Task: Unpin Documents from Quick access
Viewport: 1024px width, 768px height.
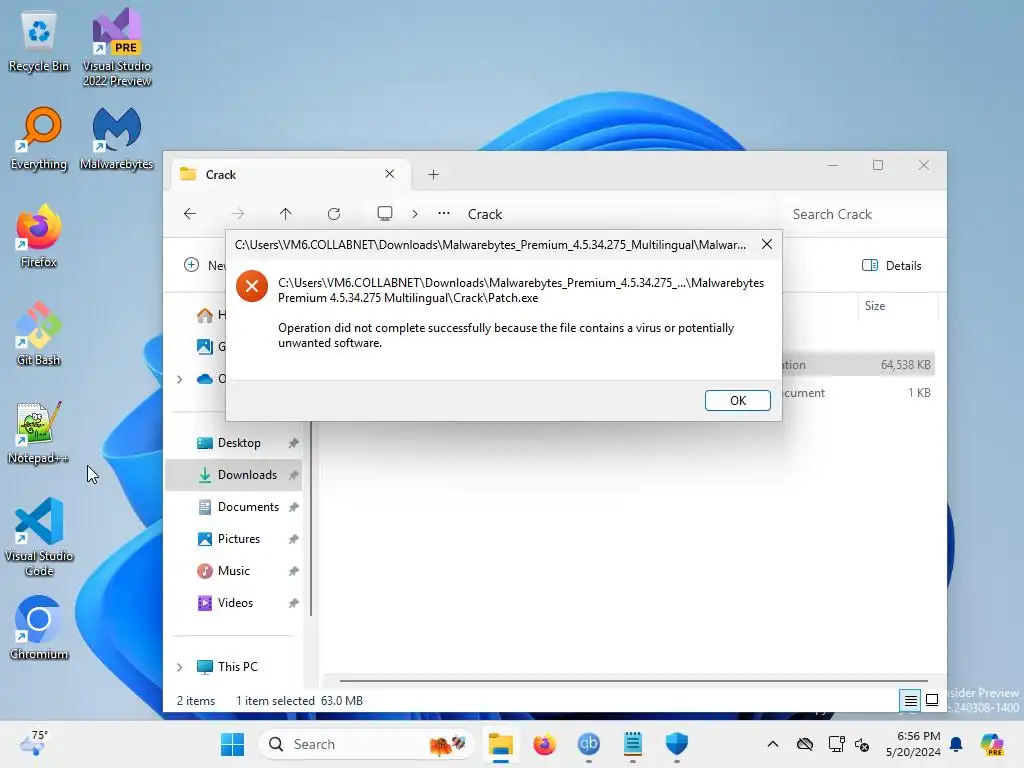Action: [x=294, y=507]
